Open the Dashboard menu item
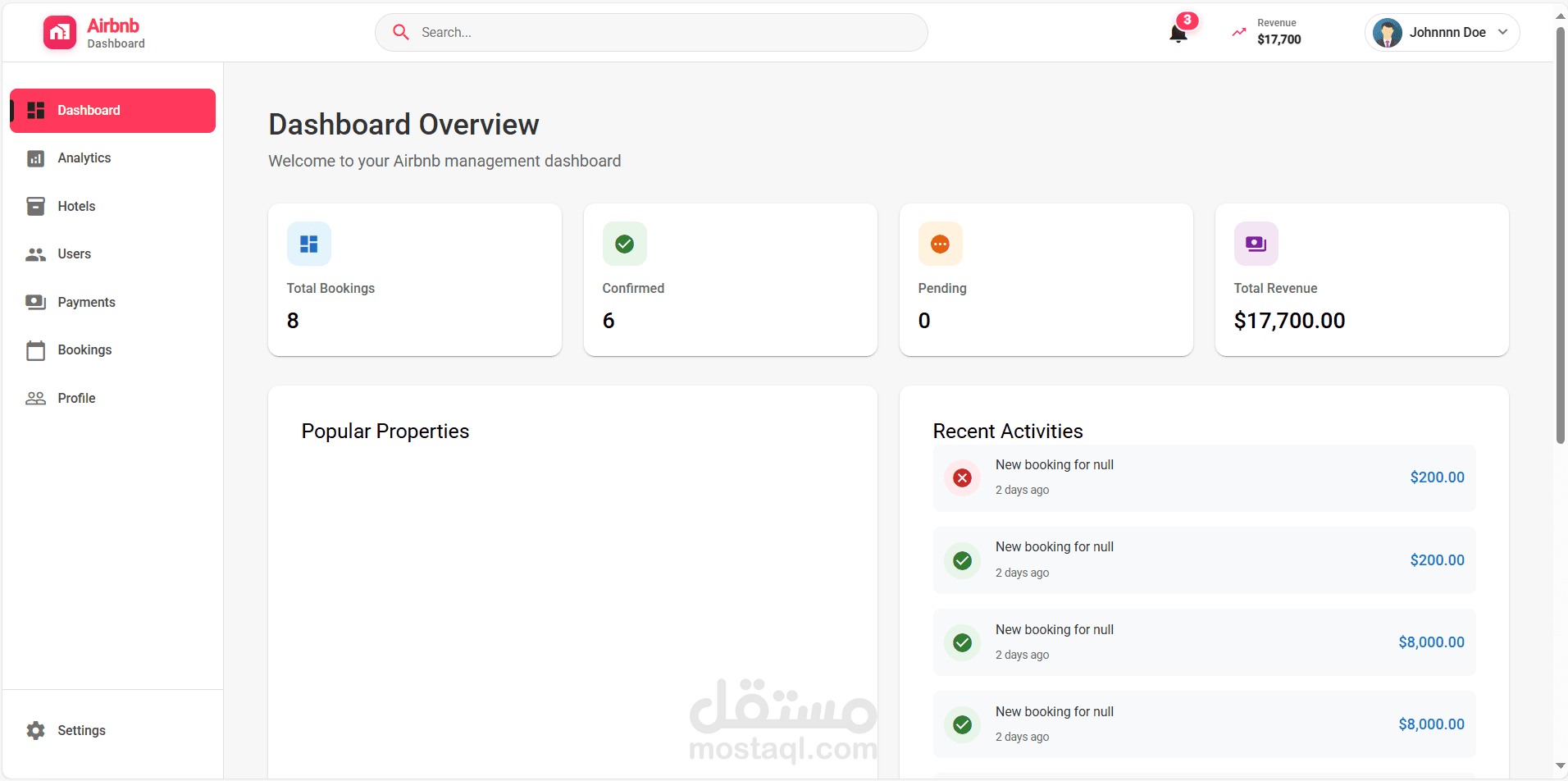 click(x=112, y=111)
